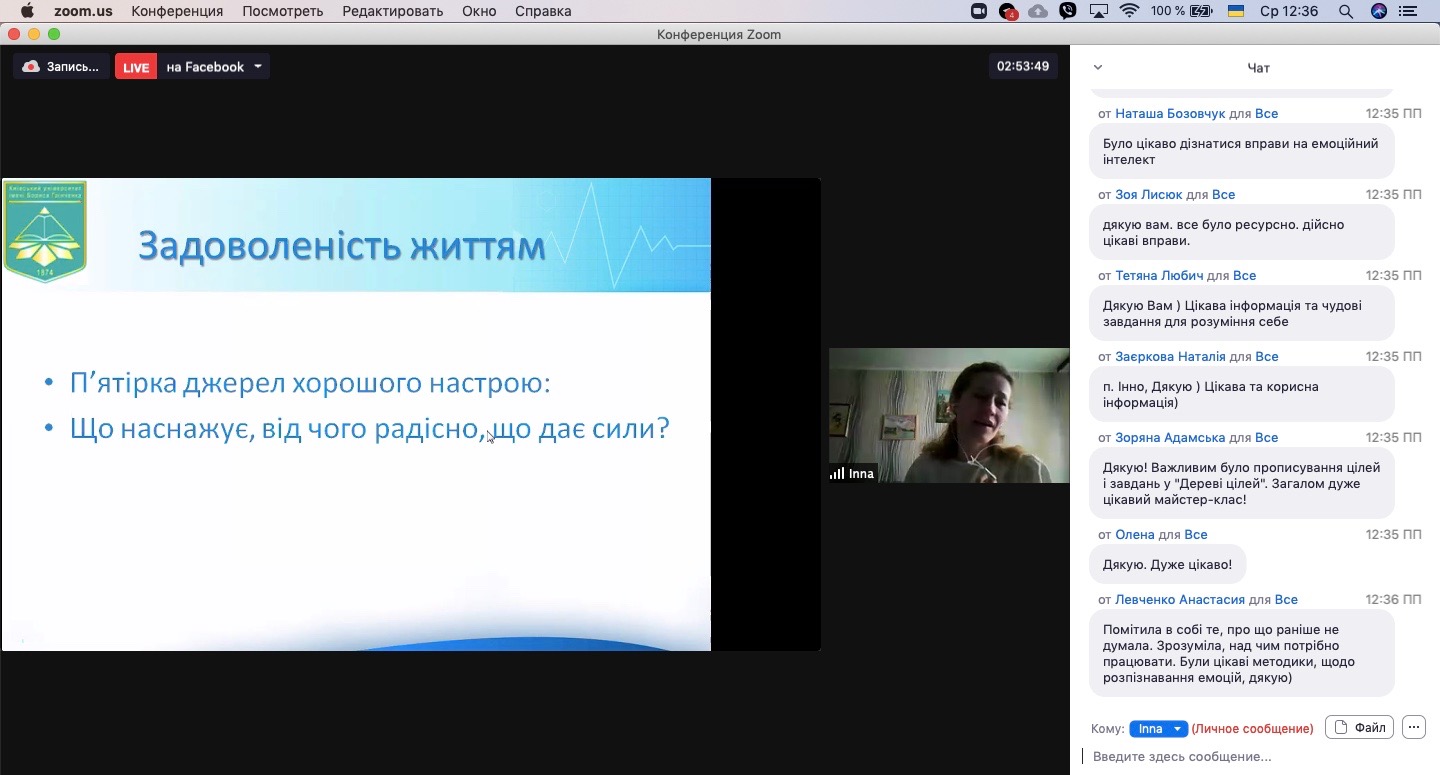The height and width of the screenshot is (775, 1440).
Task: Collapse the chat panel using the chevron
Action: (1098, 68)
